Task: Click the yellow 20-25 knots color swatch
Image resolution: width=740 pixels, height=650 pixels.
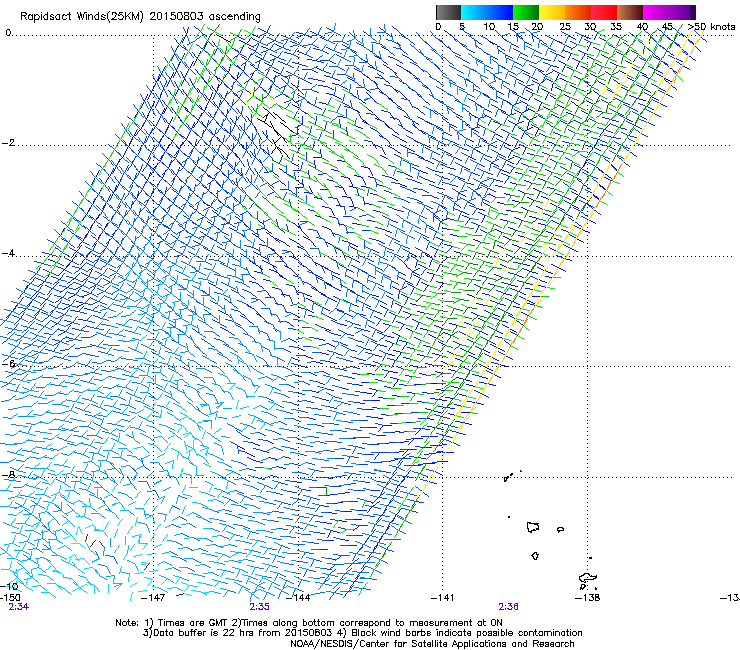Action: point(552,12)
